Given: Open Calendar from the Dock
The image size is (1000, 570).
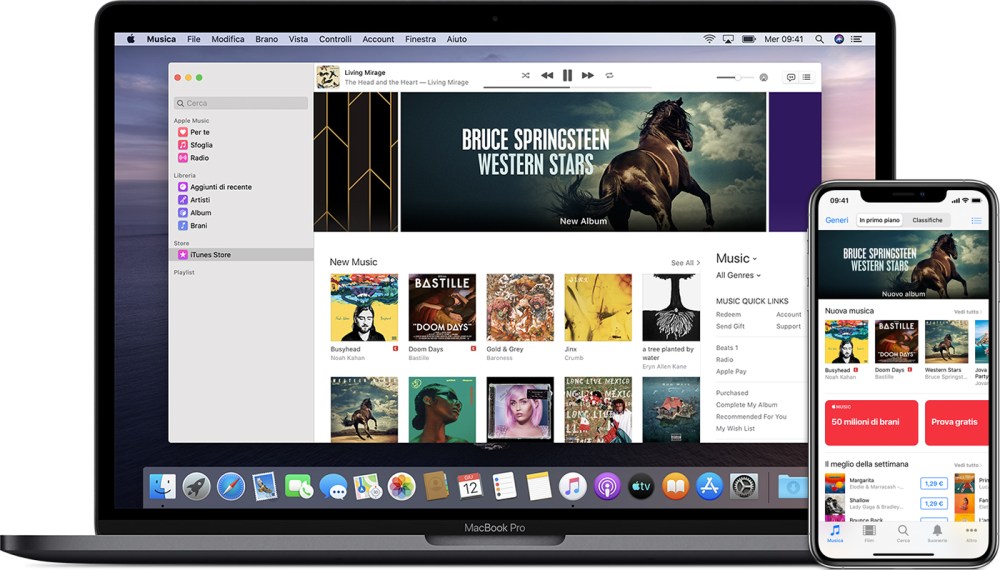Looking at the screenshot, I should coord(470,486).
